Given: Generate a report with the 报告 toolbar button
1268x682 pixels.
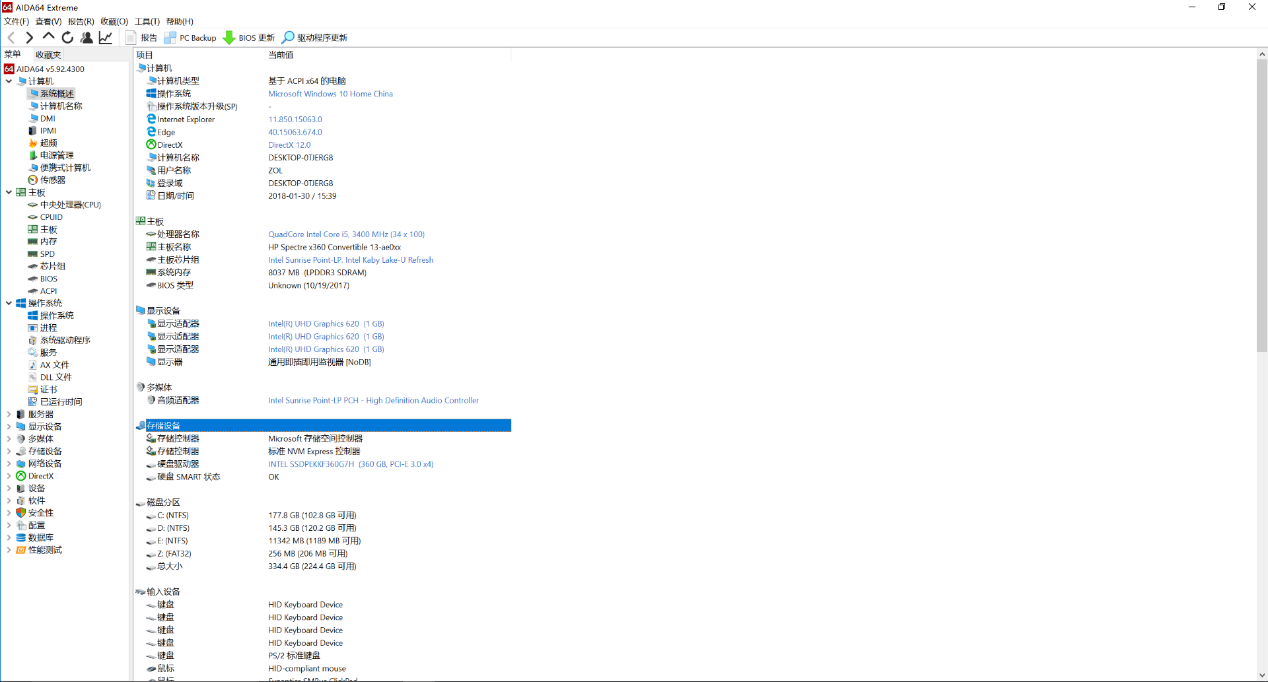Looking at the screenshot, I should point(142,37).
